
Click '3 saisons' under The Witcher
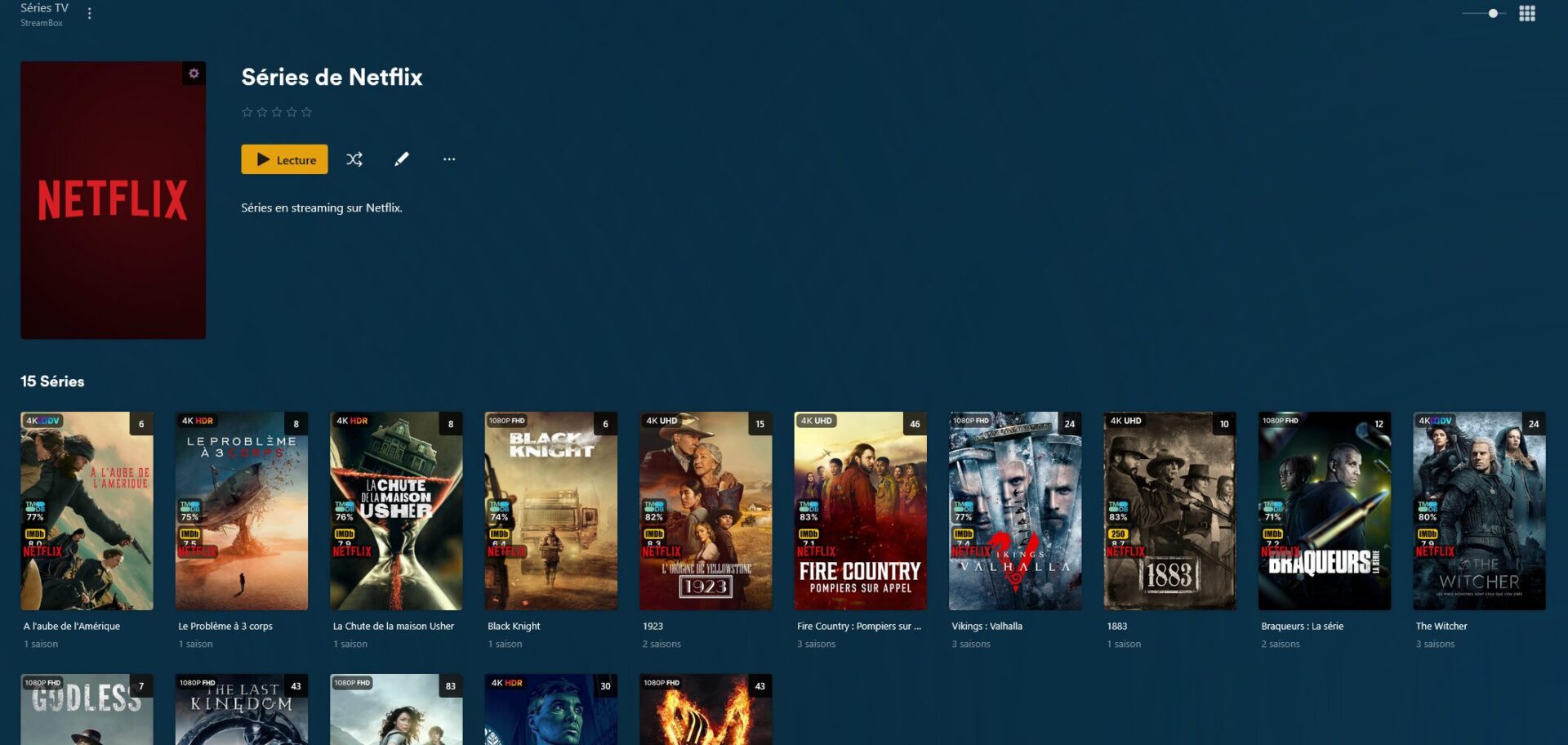(1435, 644)
